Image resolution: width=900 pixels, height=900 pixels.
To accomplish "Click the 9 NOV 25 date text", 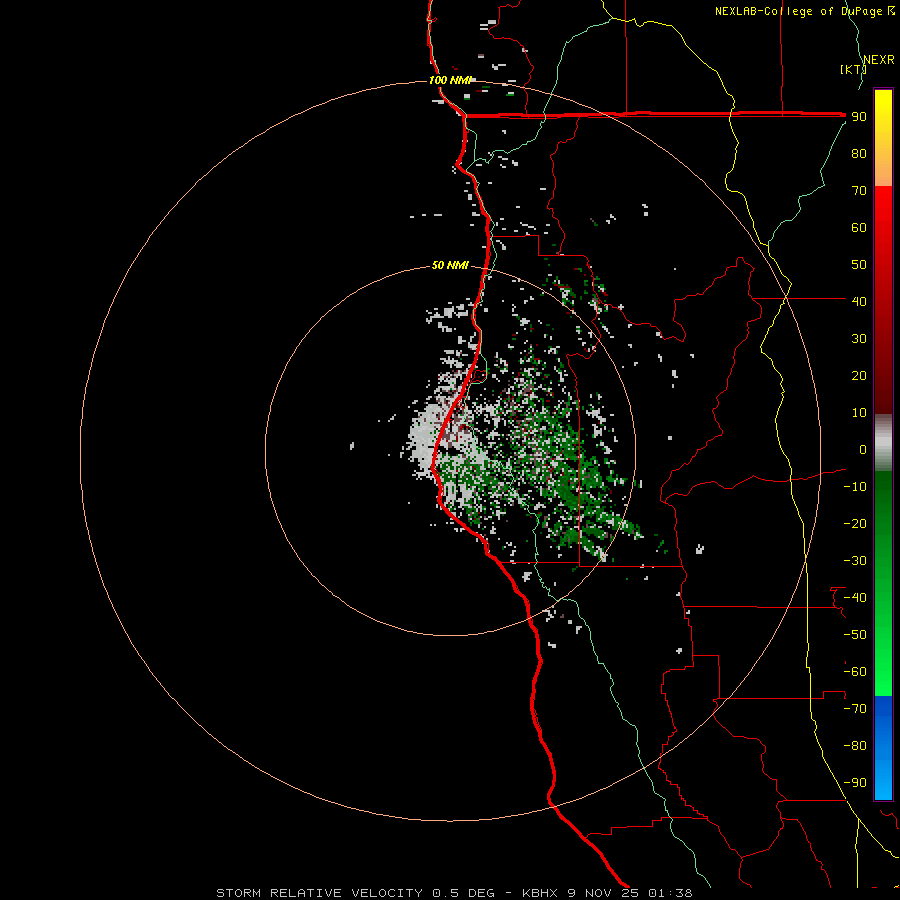I will click(603, 893).
